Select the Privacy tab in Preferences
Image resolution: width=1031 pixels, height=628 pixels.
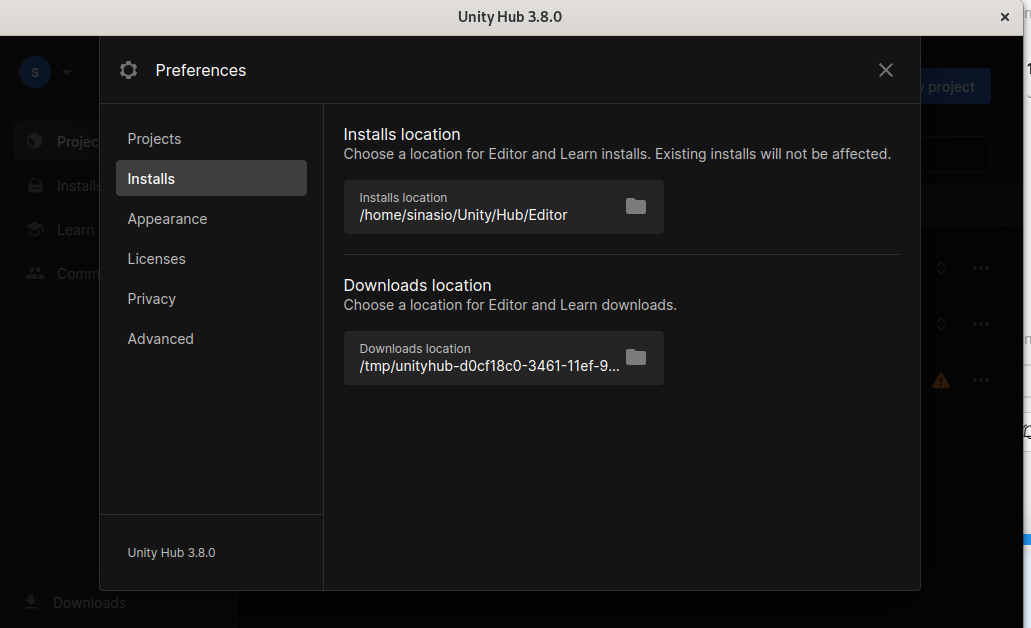(151, 299)
